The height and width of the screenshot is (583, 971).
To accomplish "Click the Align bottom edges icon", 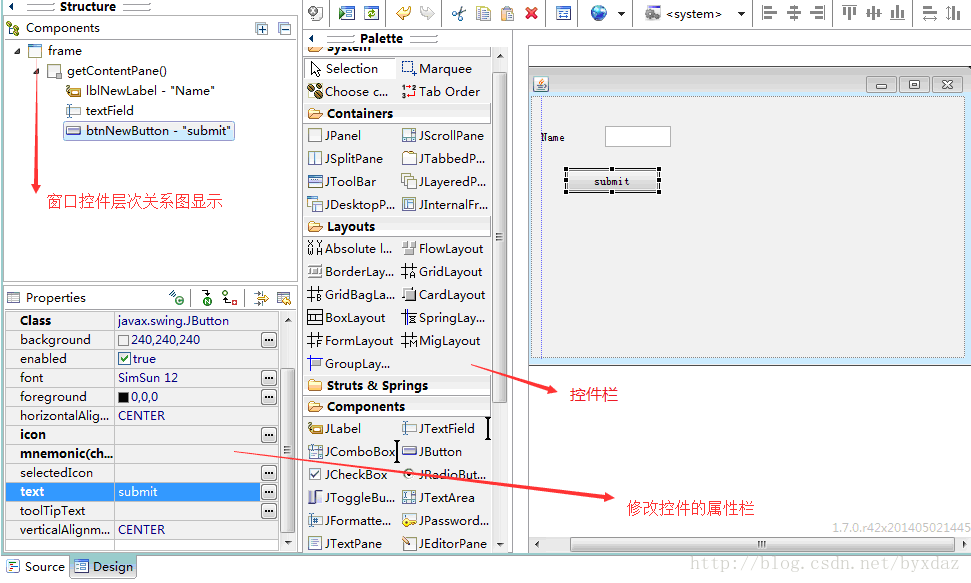I will [x=897, y=13].
